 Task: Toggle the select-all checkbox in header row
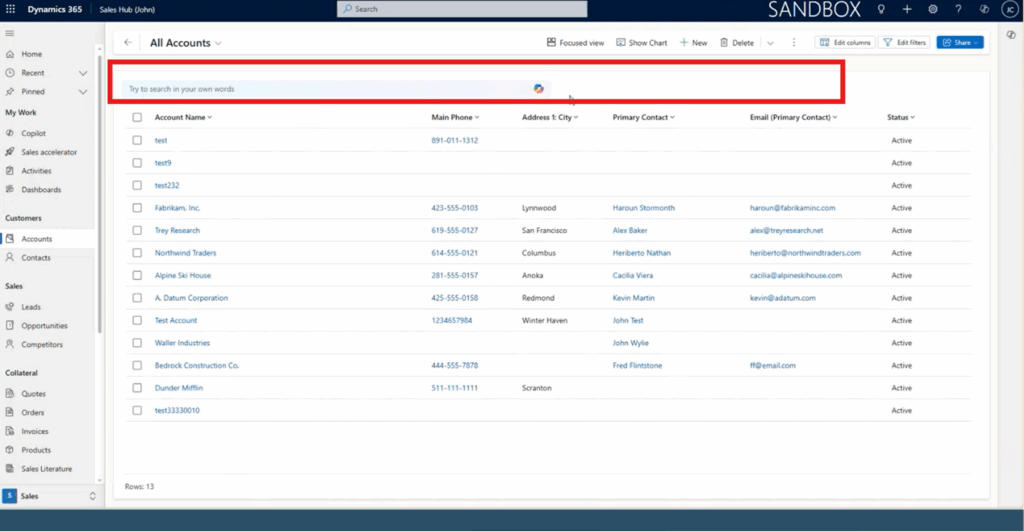[x=137, y=118]
